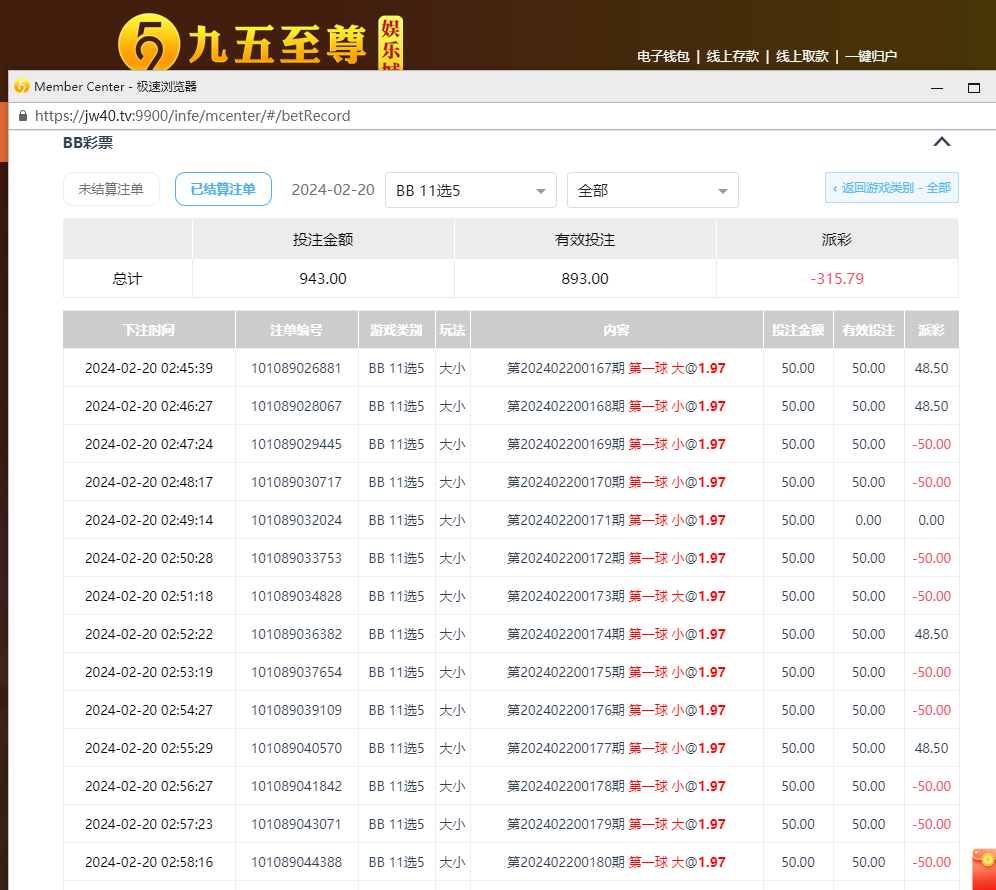This screenshot has width=996, height=890.
Task: Click the URL address bar text
Action: [x=192, y=116]
